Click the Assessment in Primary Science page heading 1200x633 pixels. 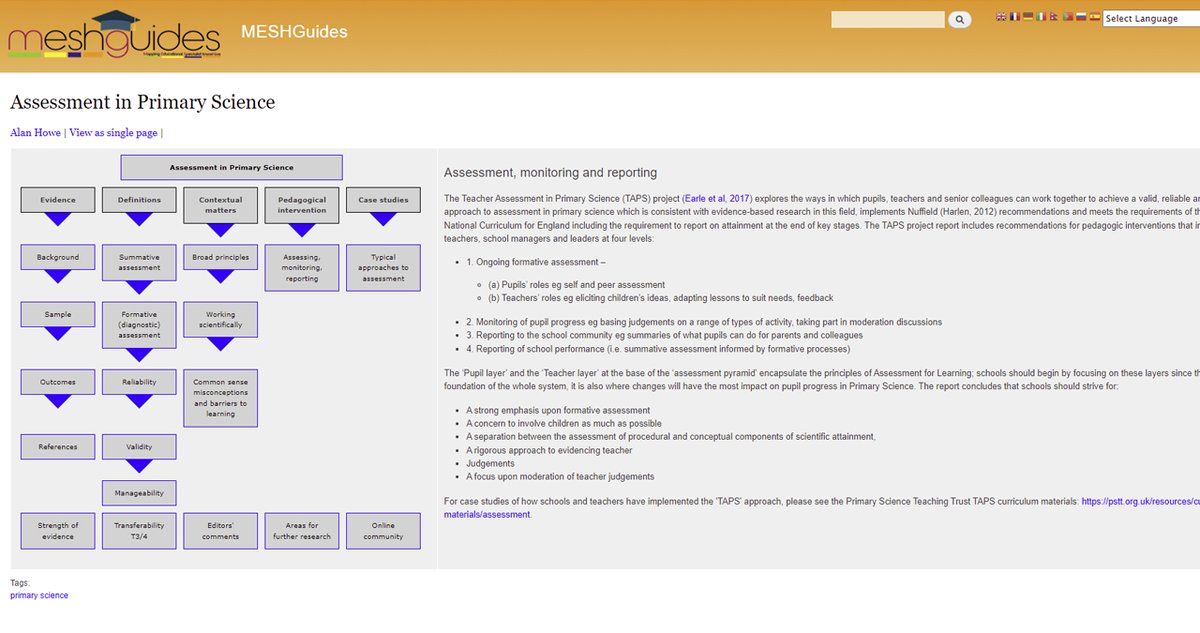click(x=142, y=102)
